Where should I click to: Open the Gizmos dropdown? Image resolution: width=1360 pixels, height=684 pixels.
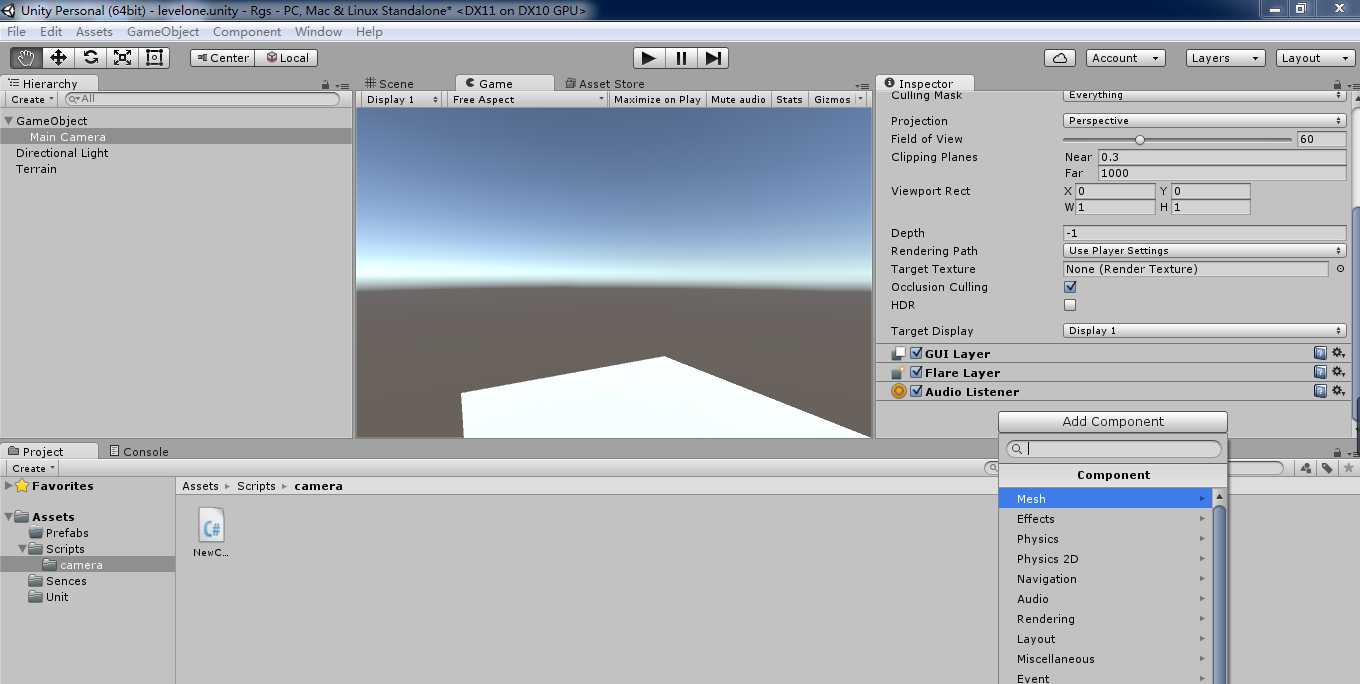[839, 99]
